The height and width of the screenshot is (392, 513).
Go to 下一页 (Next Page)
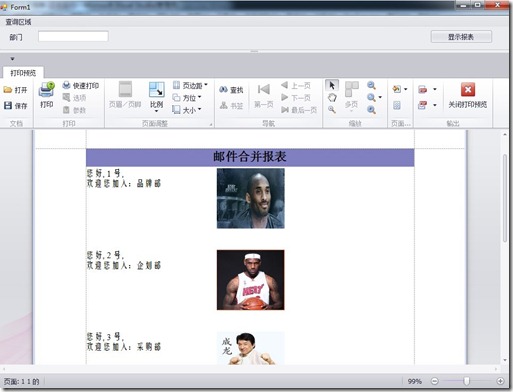coord(296,98)
